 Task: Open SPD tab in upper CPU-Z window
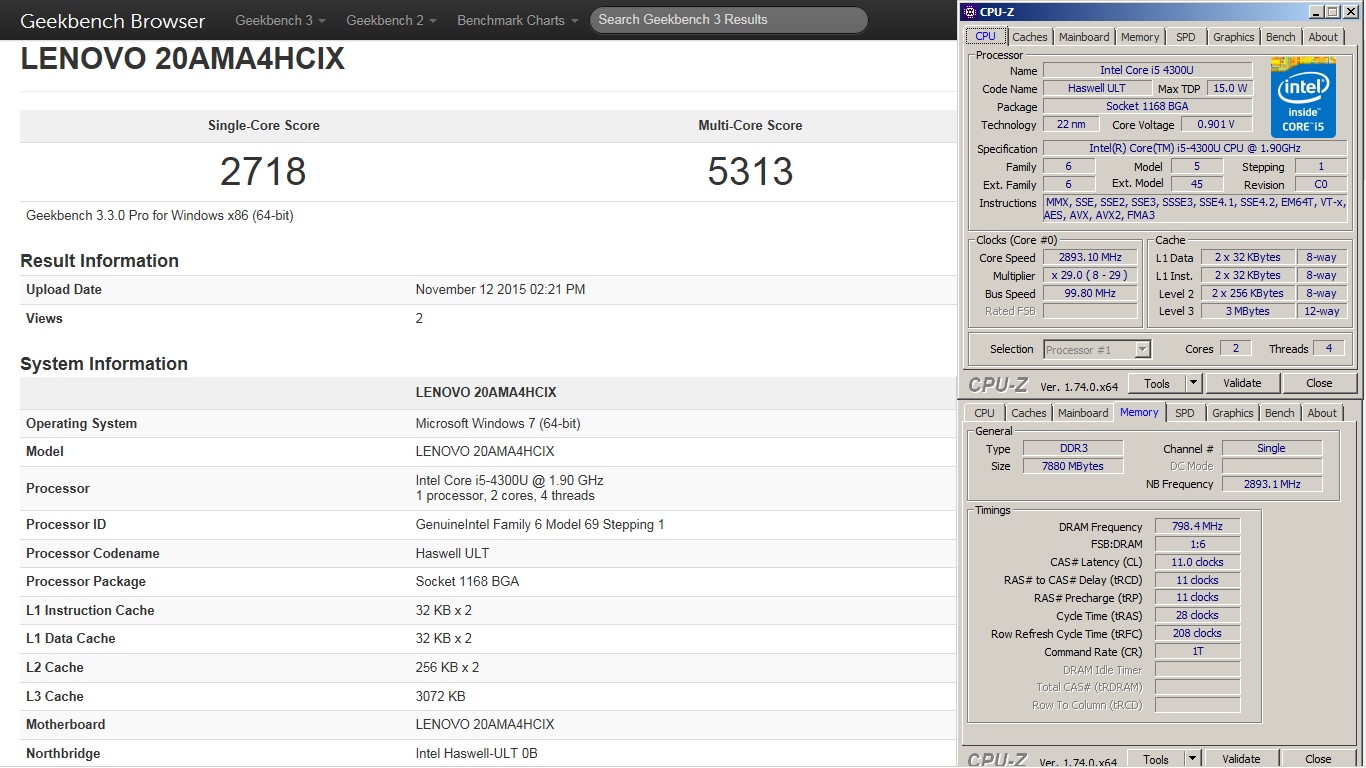click(x=1185, y=37)
